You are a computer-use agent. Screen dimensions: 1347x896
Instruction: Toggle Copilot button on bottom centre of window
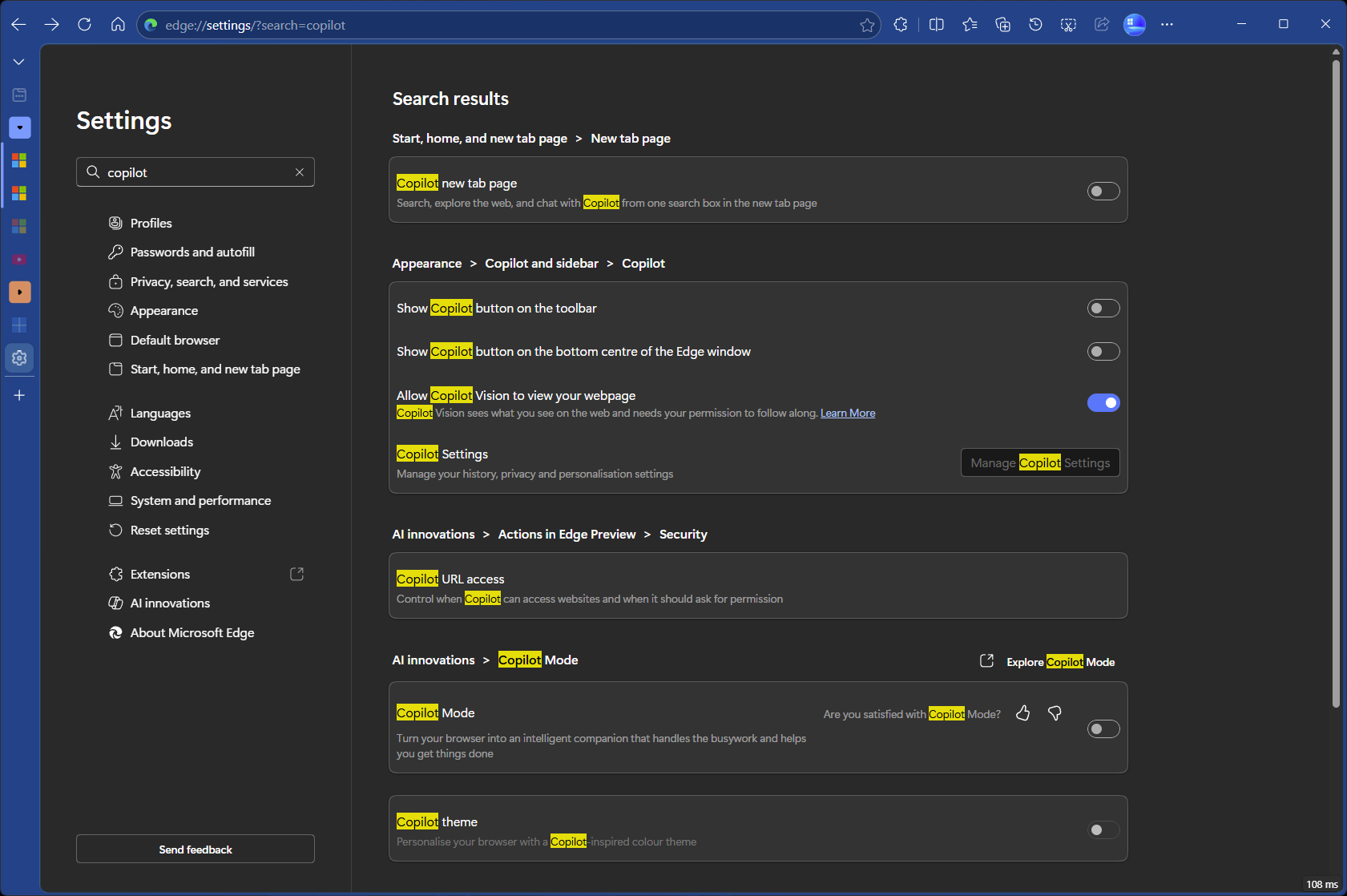[1103, 352]
